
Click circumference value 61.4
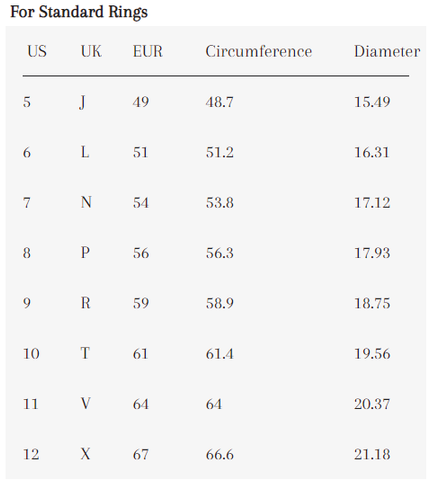coord(219,354)
